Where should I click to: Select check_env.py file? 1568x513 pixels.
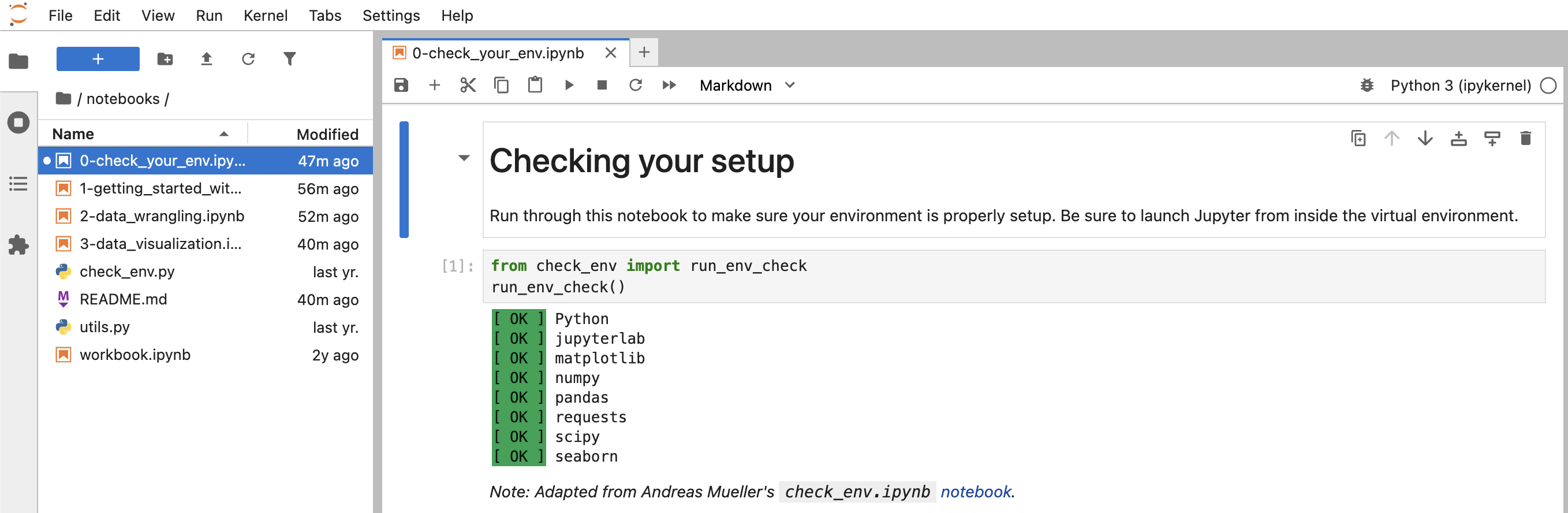[x=206, y=272]
